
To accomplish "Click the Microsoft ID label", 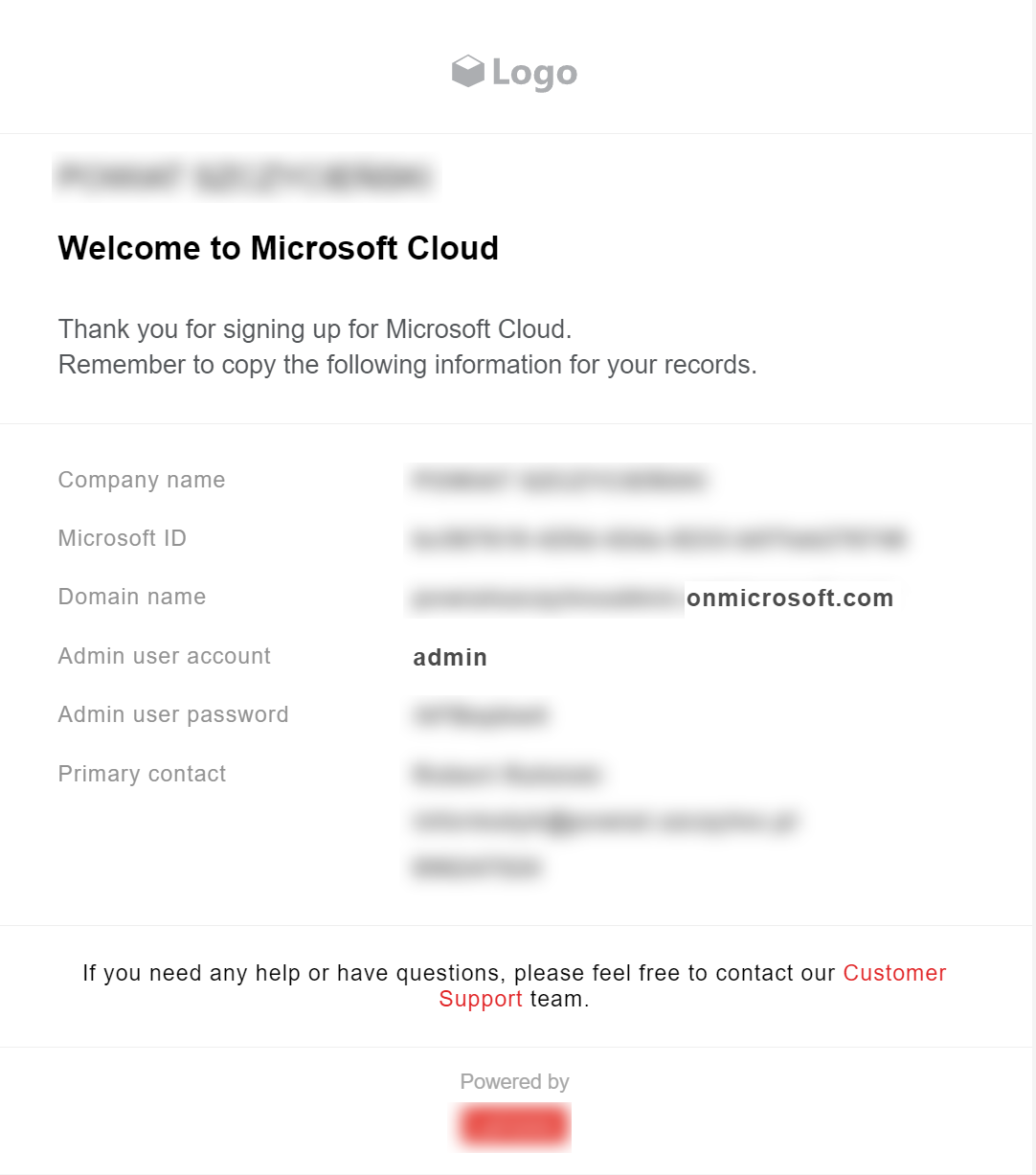I will click(123, 538).
